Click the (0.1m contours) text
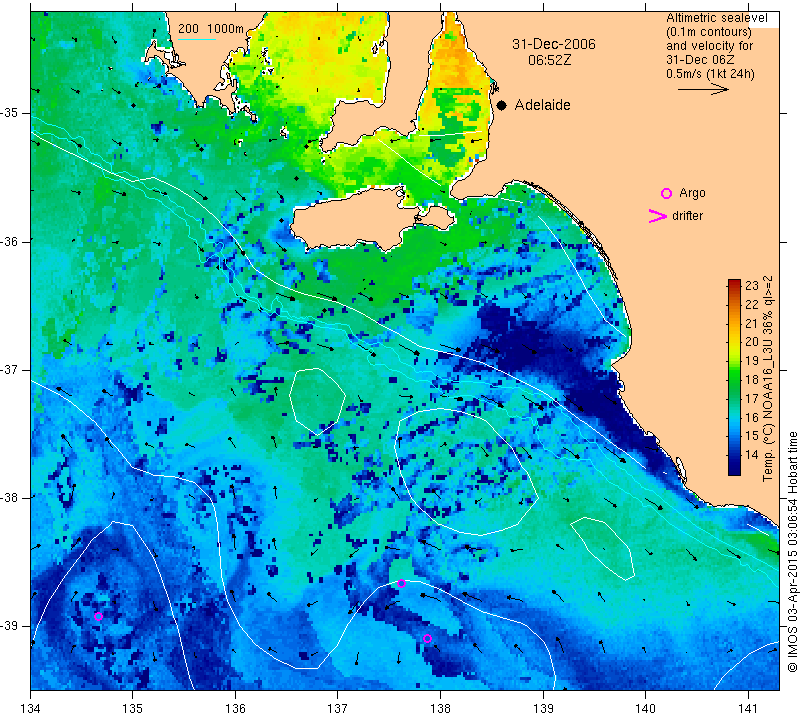 (709, 32)
